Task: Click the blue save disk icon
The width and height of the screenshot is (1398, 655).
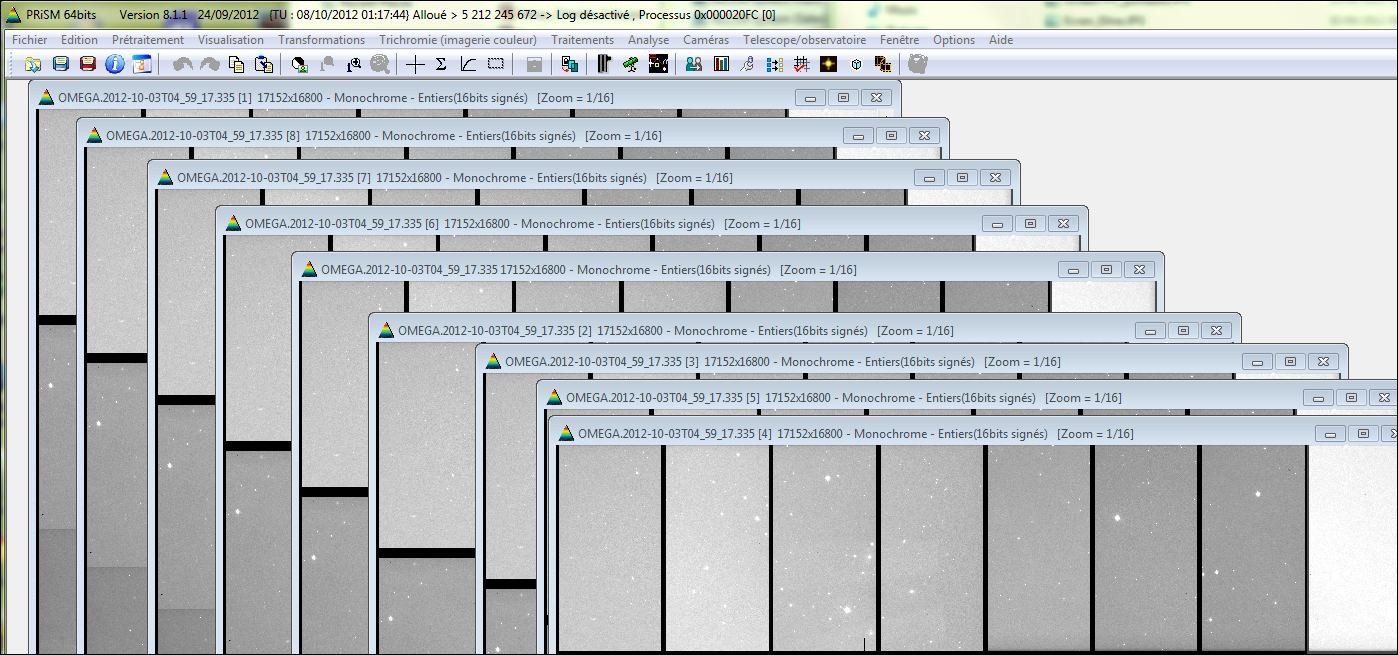Action: point(60,64)
